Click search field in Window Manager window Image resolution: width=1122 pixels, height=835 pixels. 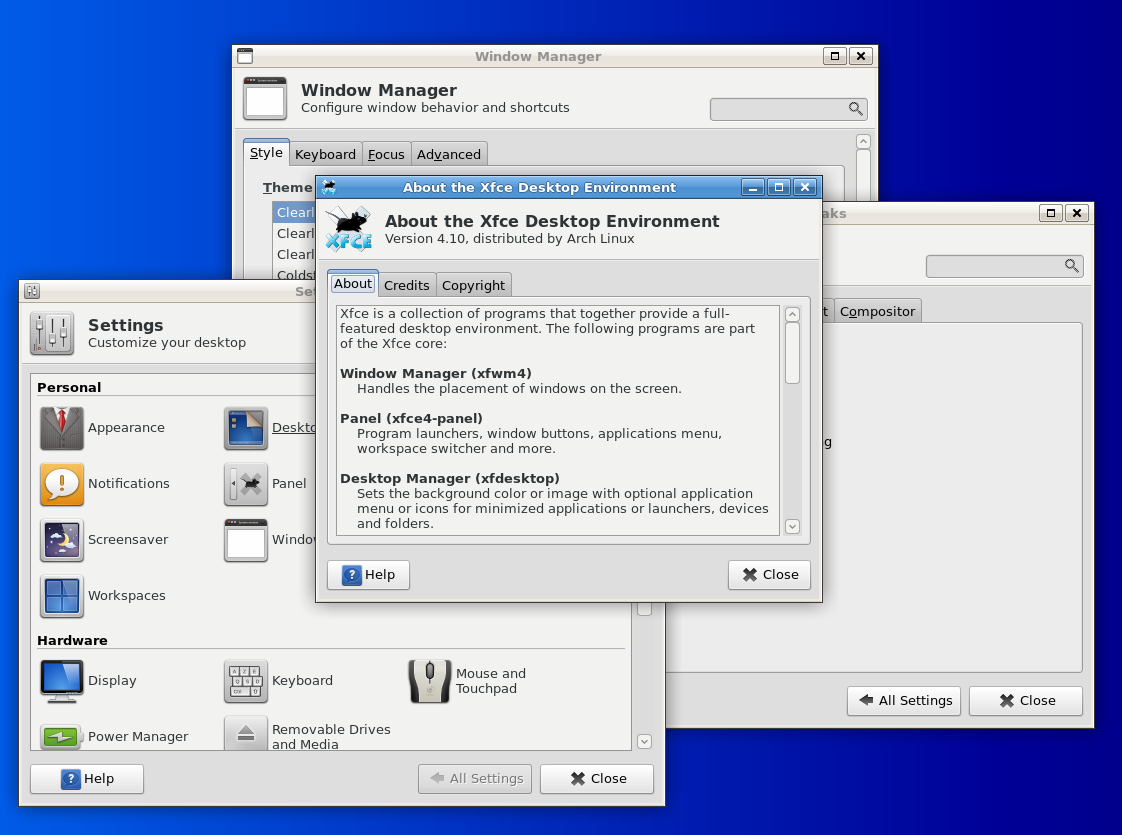click(789, 109)
